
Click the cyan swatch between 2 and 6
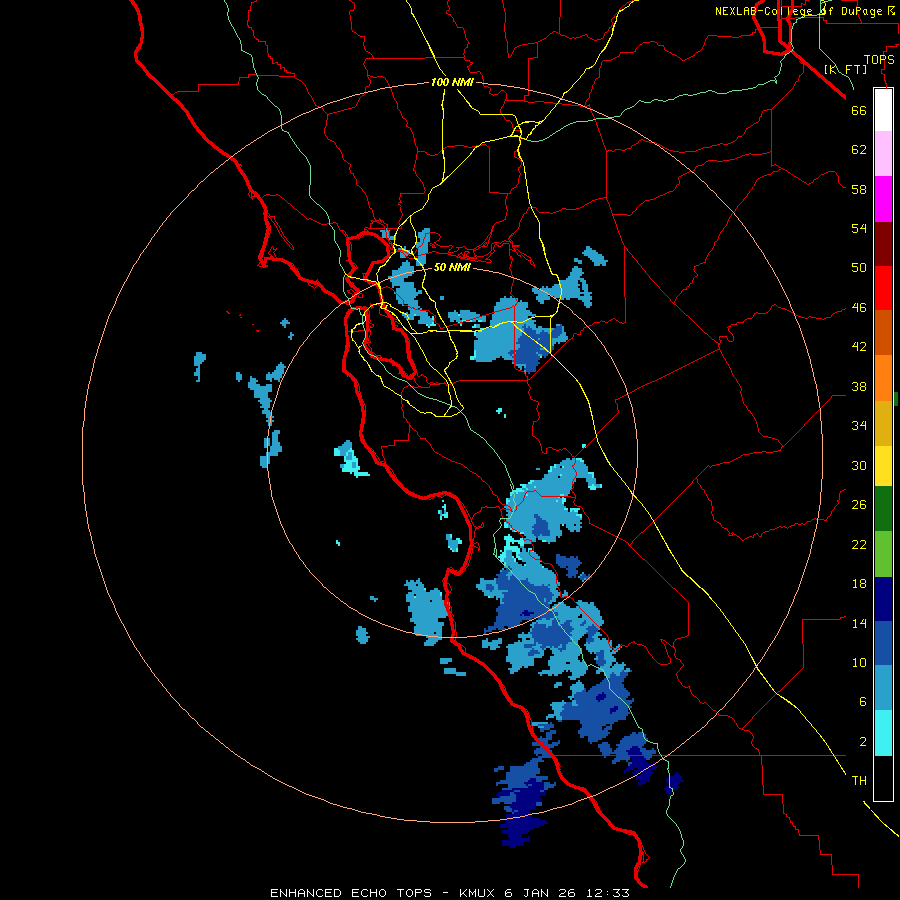[x=883, y=733]
